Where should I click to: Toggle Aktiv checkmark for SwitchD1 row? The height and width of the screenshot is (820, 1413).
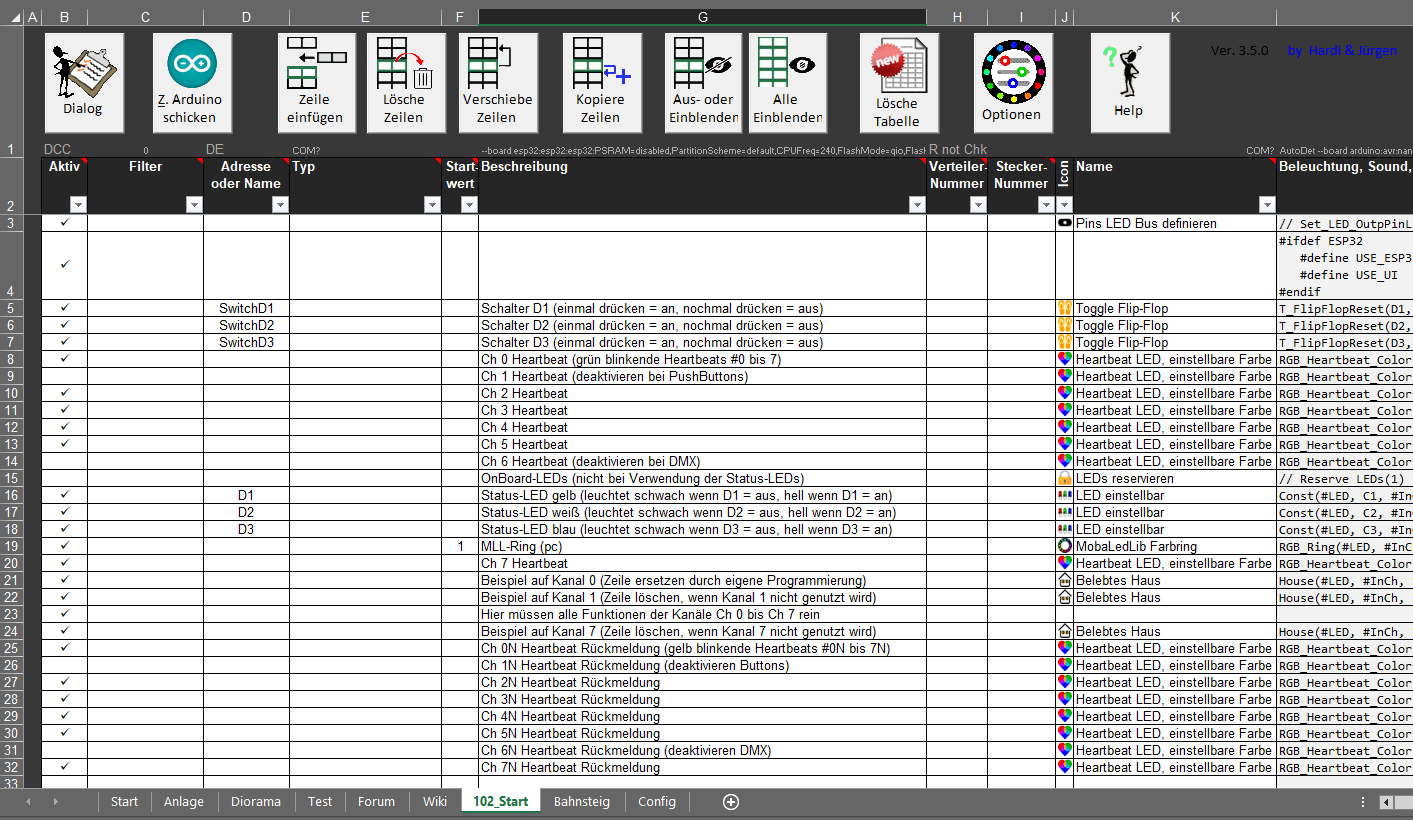pos(65,309)
